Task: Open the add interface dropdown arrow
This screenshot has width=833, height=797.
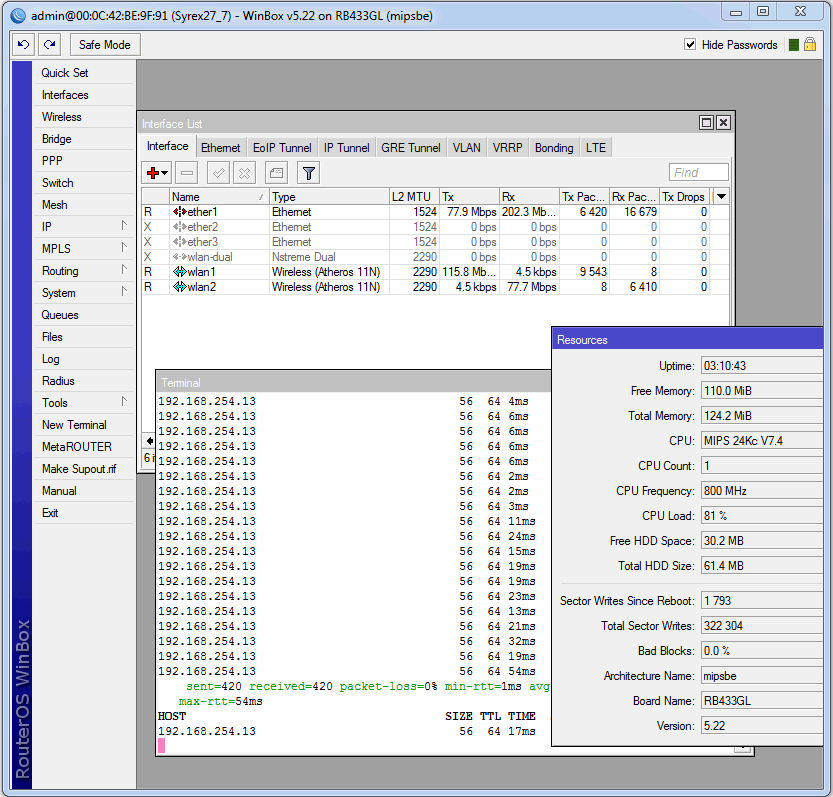Action: pyautogui.click(x=165, y=173)
